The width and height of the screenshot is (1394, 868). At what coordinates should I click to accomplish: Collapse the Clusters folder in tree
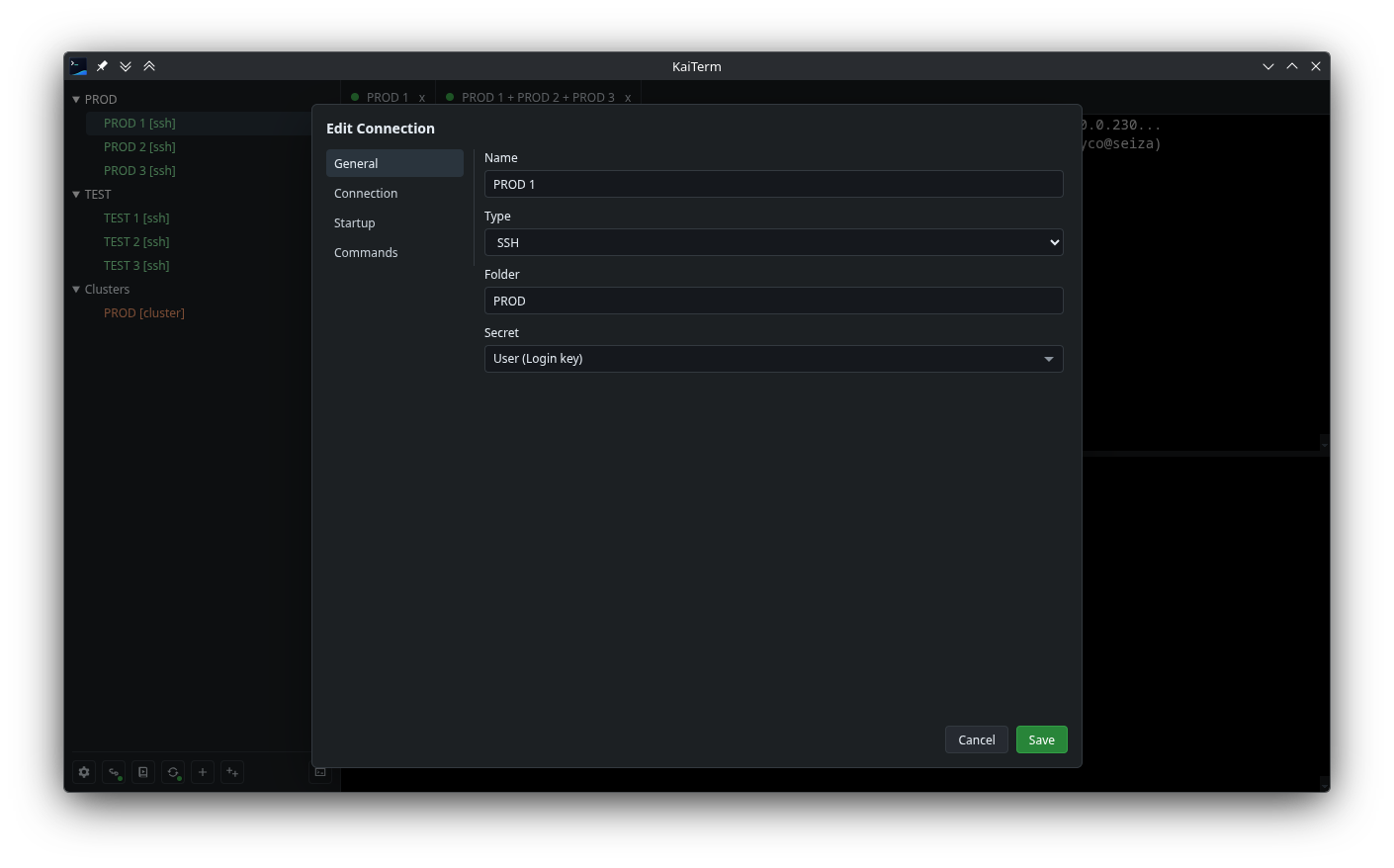click(x=76, y=290)
